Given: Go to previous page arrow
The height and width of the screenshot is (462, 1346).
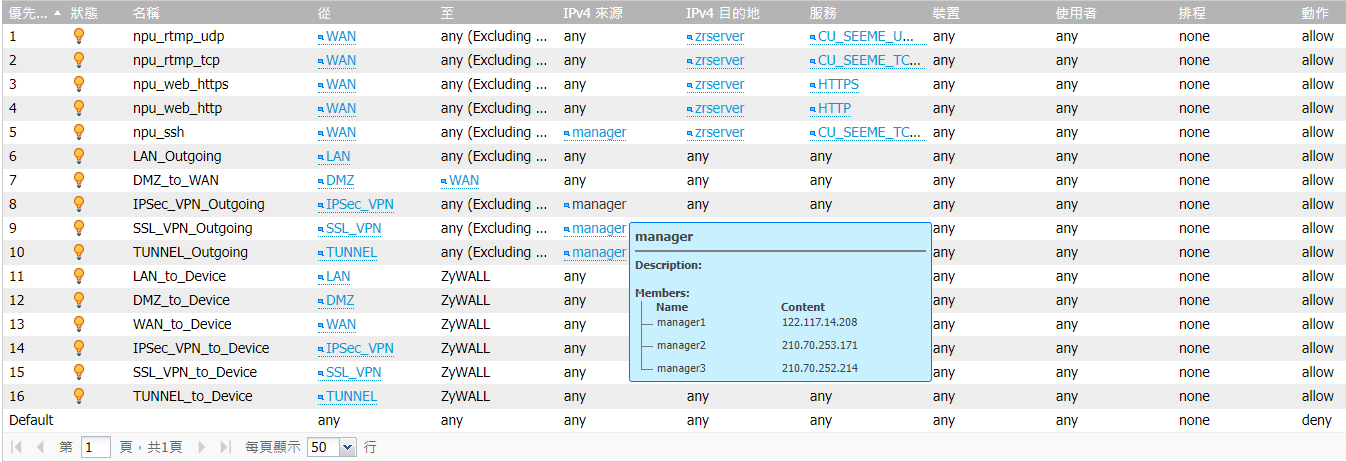Looking at the screenshot, I should [x=40, y=447].
